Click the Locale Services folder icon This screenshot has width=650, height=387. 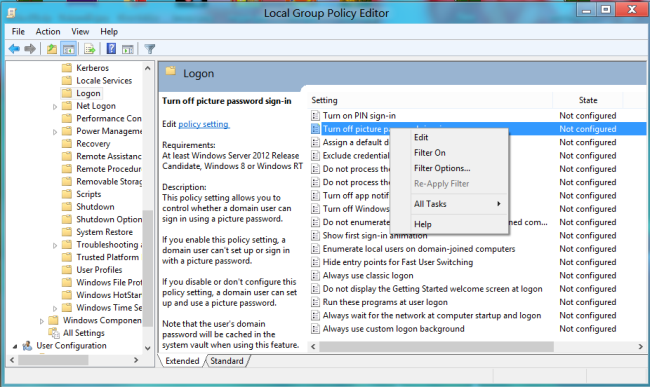point(67,80)
